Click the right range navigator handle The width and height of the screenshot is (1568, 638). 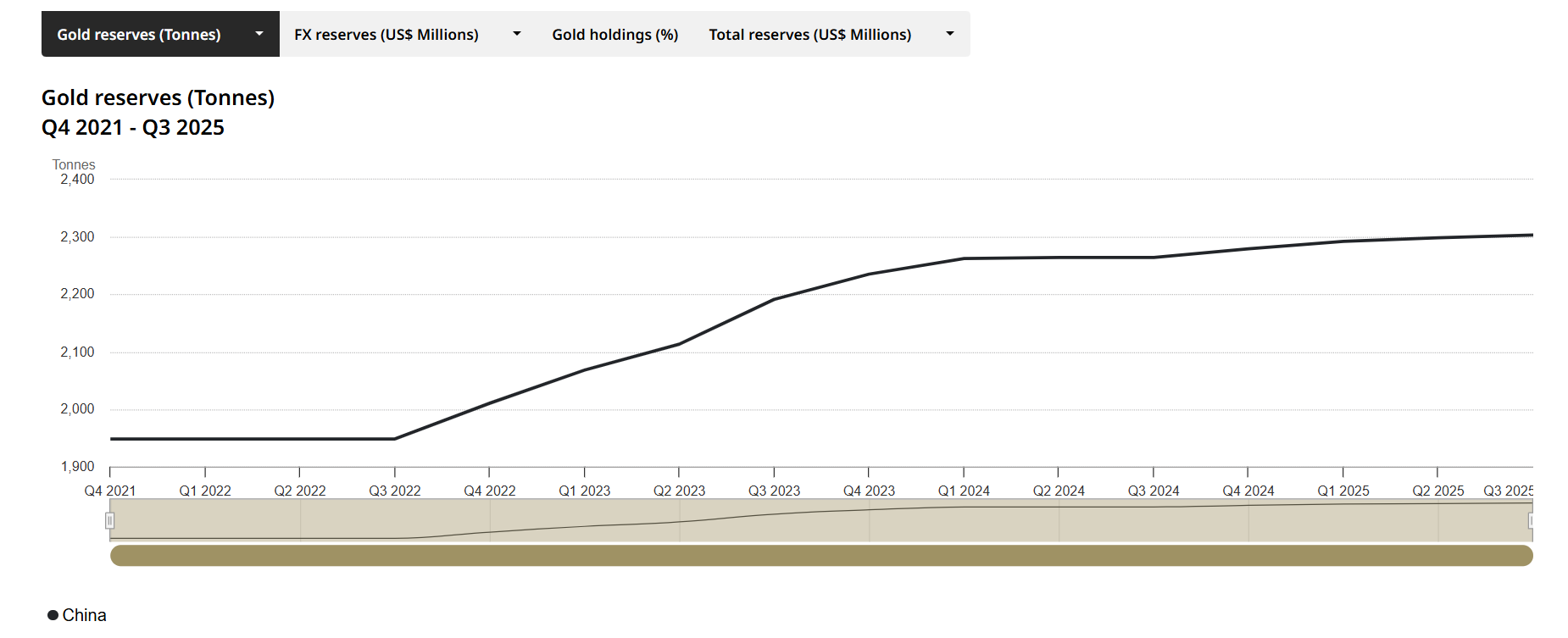(1531, 520)
